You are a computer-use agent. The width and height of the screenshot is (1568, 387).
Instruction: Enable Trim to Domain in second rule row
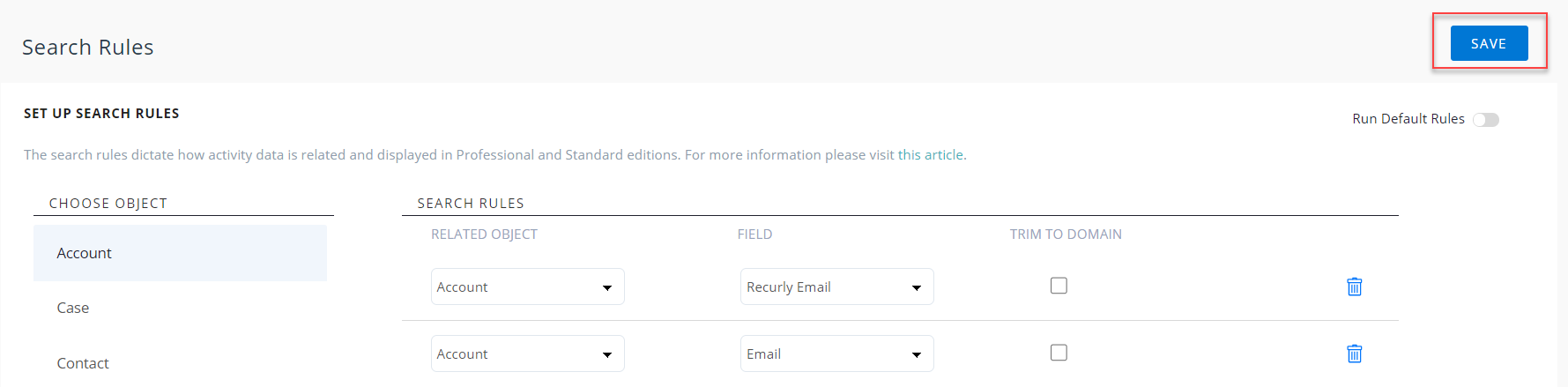point(1059,353)
